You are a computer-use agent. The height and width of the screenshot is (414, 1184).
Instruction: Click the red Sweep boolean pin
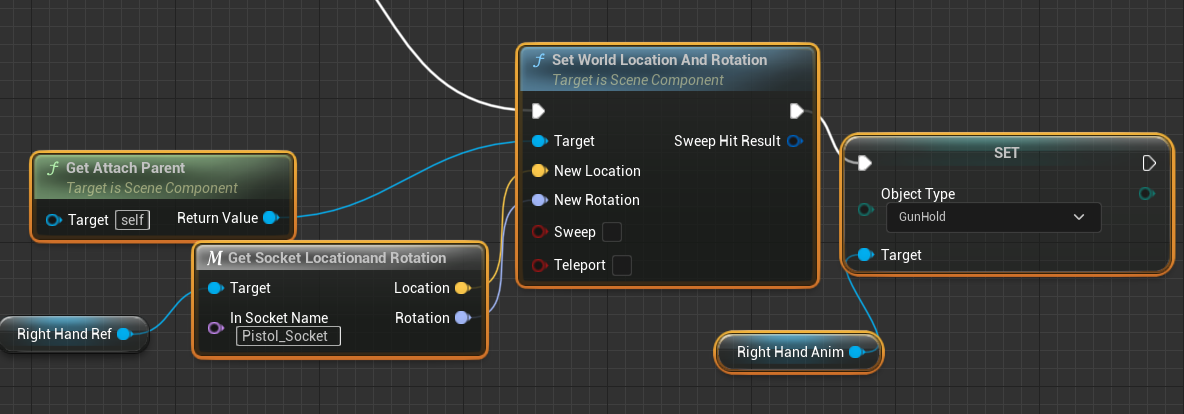tap(538, 232)
